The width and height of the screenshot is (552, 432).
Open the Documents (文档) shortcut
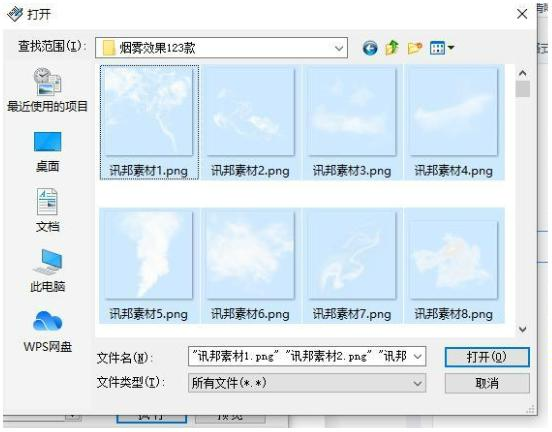47,210
